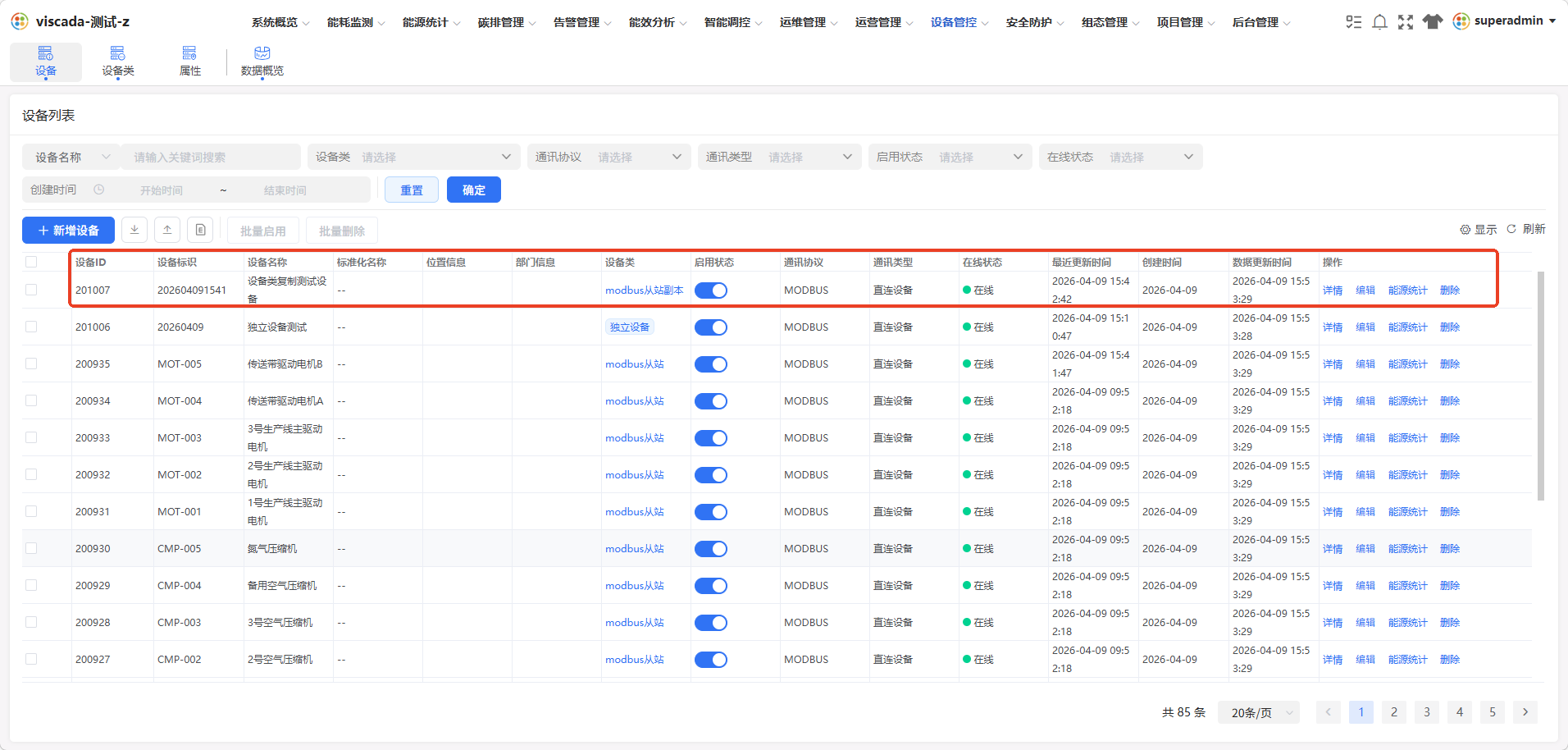Click the 重置 button
The width and height of the screenshot is (1568, 750).
412,190
